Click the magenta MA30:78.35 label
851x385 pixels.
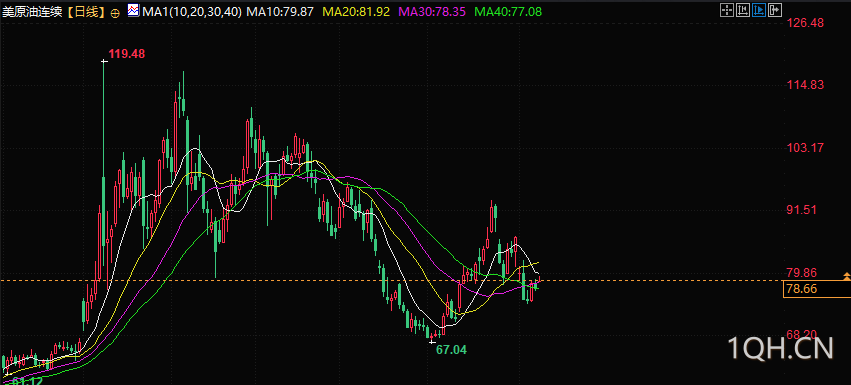[432, 11]
